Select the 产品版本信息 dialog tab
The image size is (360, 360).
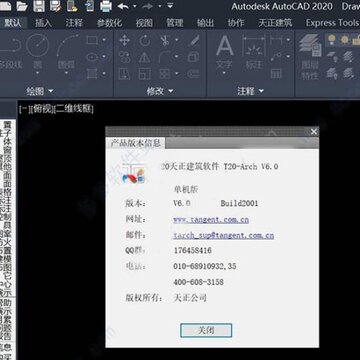point(135,143)
